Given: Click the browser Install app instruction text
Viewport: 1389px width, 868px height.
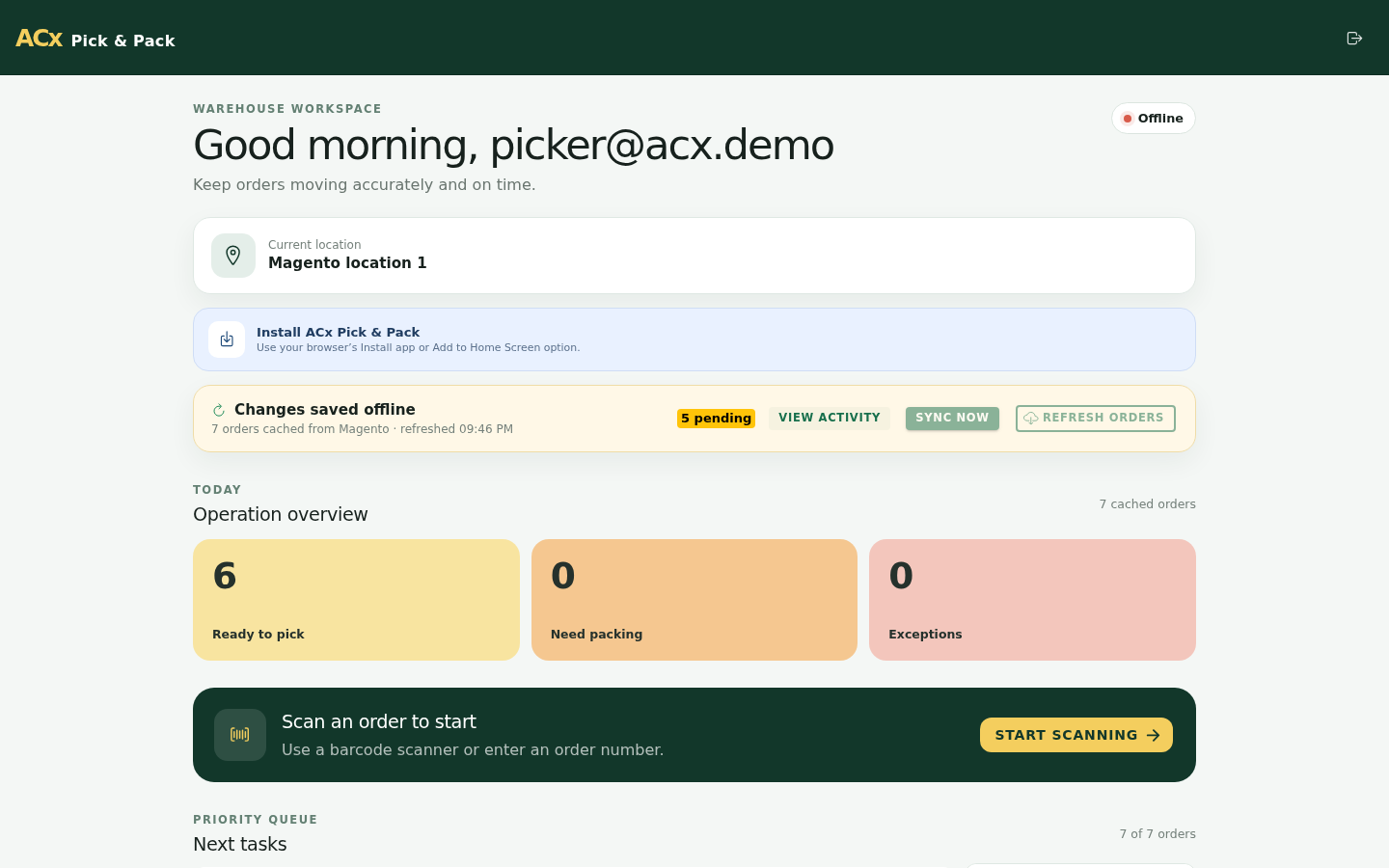Looking at the screenshot, I should tap(419, 348).
